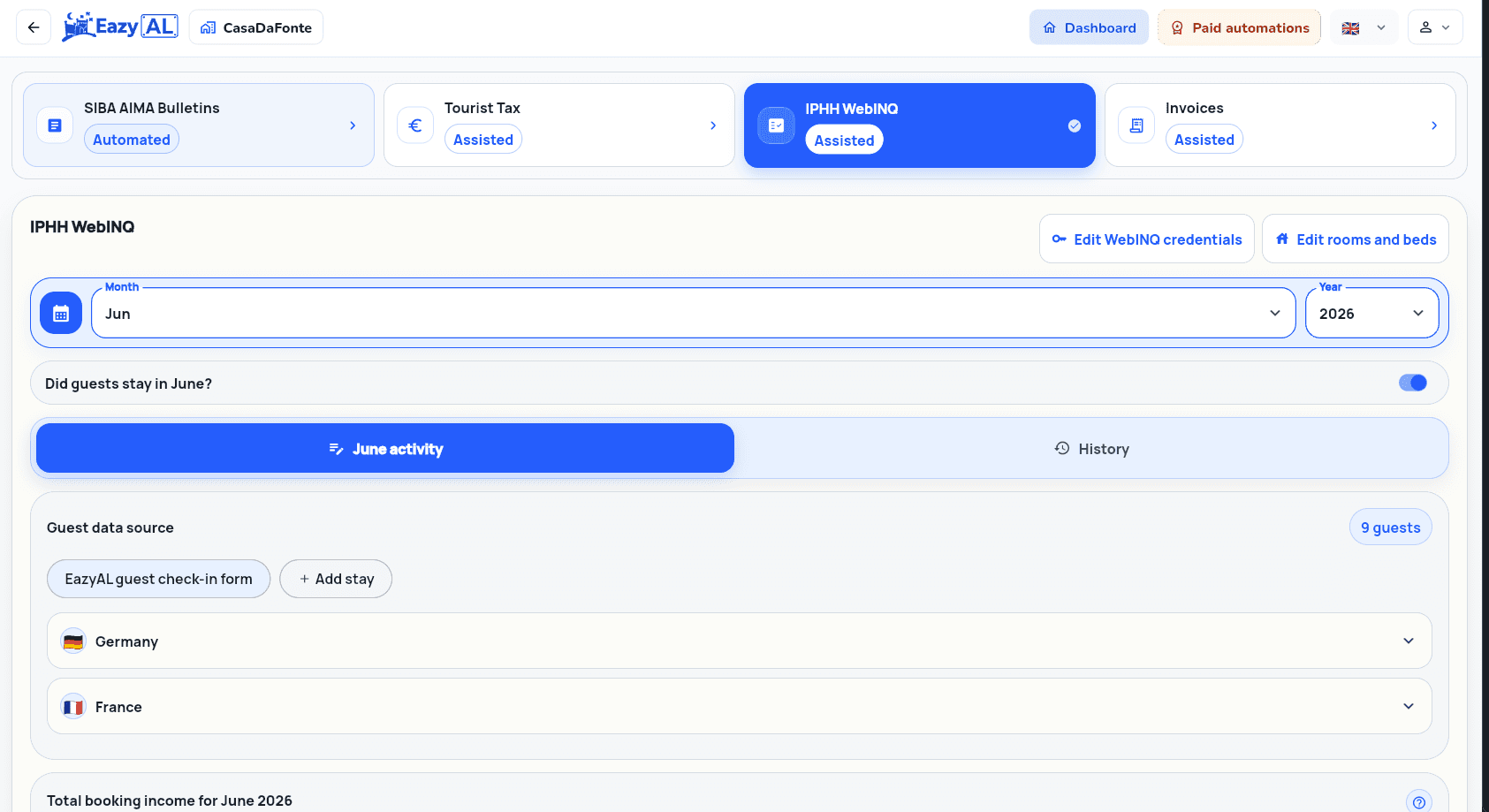Screen dimensions: 1489x812
Task: Expand the Germany guest row
Action: coord(740,641)
